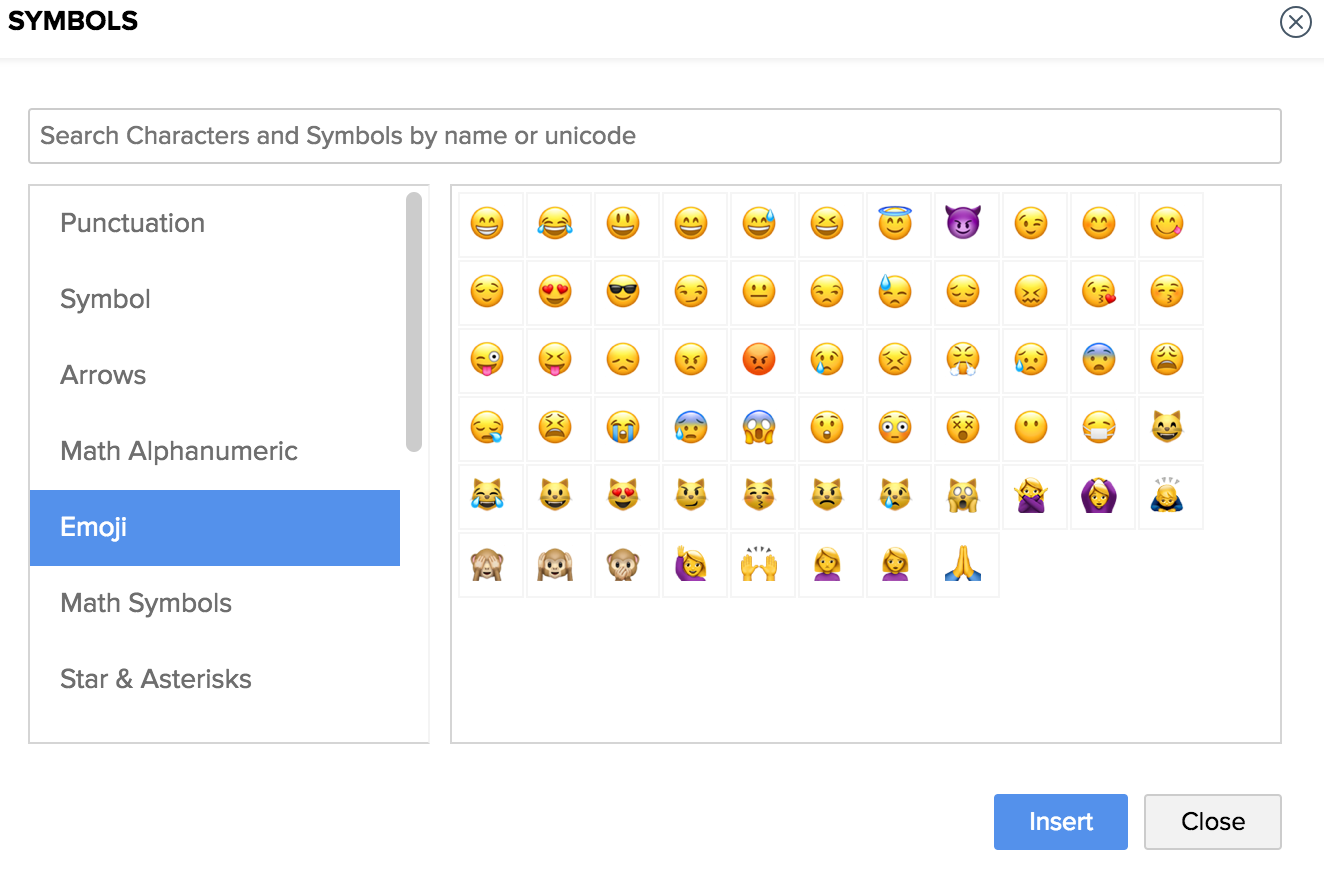Pick the praying hands emoji
Screen dimensions: 1324x880
pyautogui.click(x=963, y=564)
